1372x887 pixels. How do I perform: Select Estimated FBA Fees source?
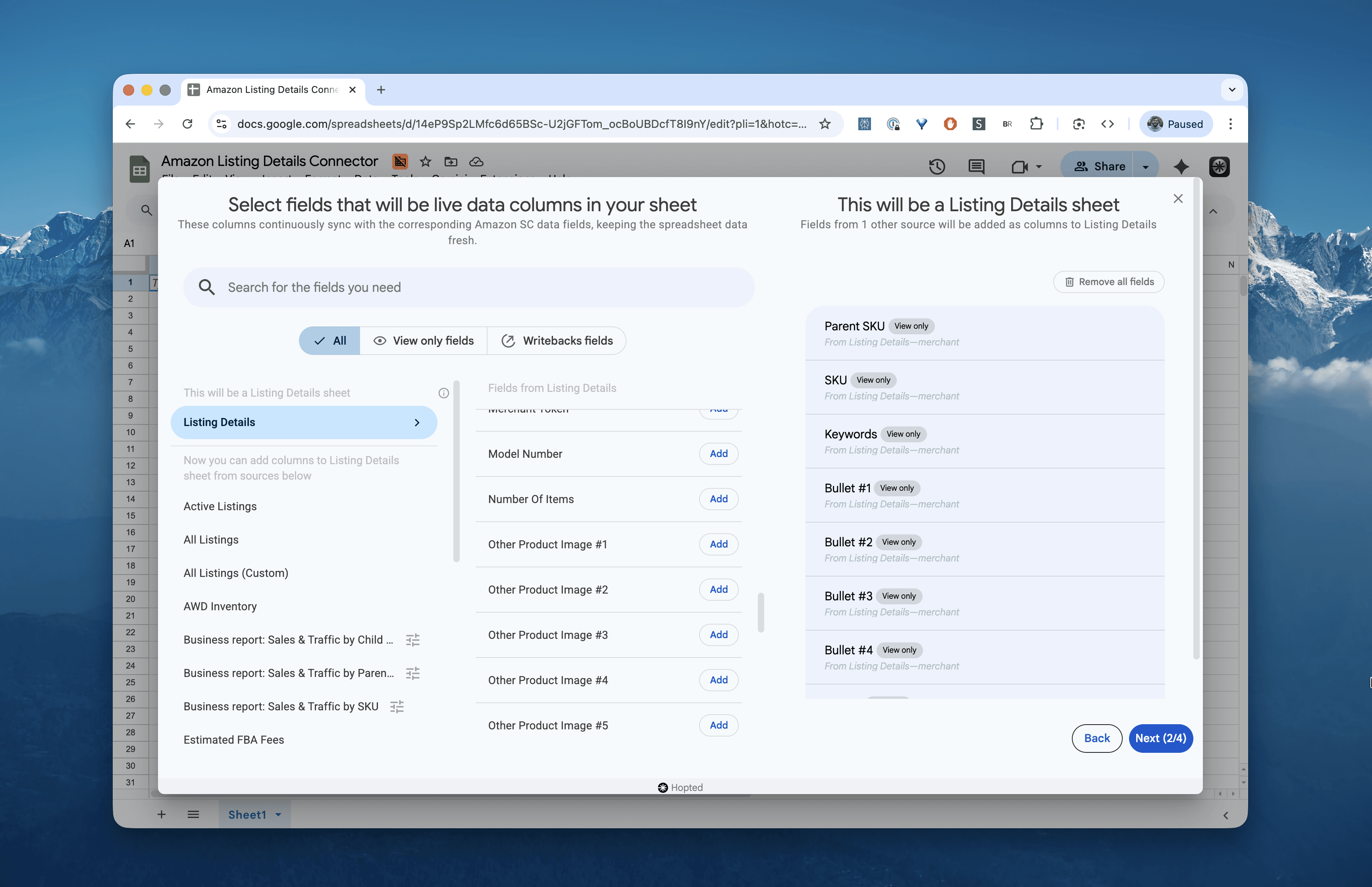pyautogui.click(x=234, y=740)
